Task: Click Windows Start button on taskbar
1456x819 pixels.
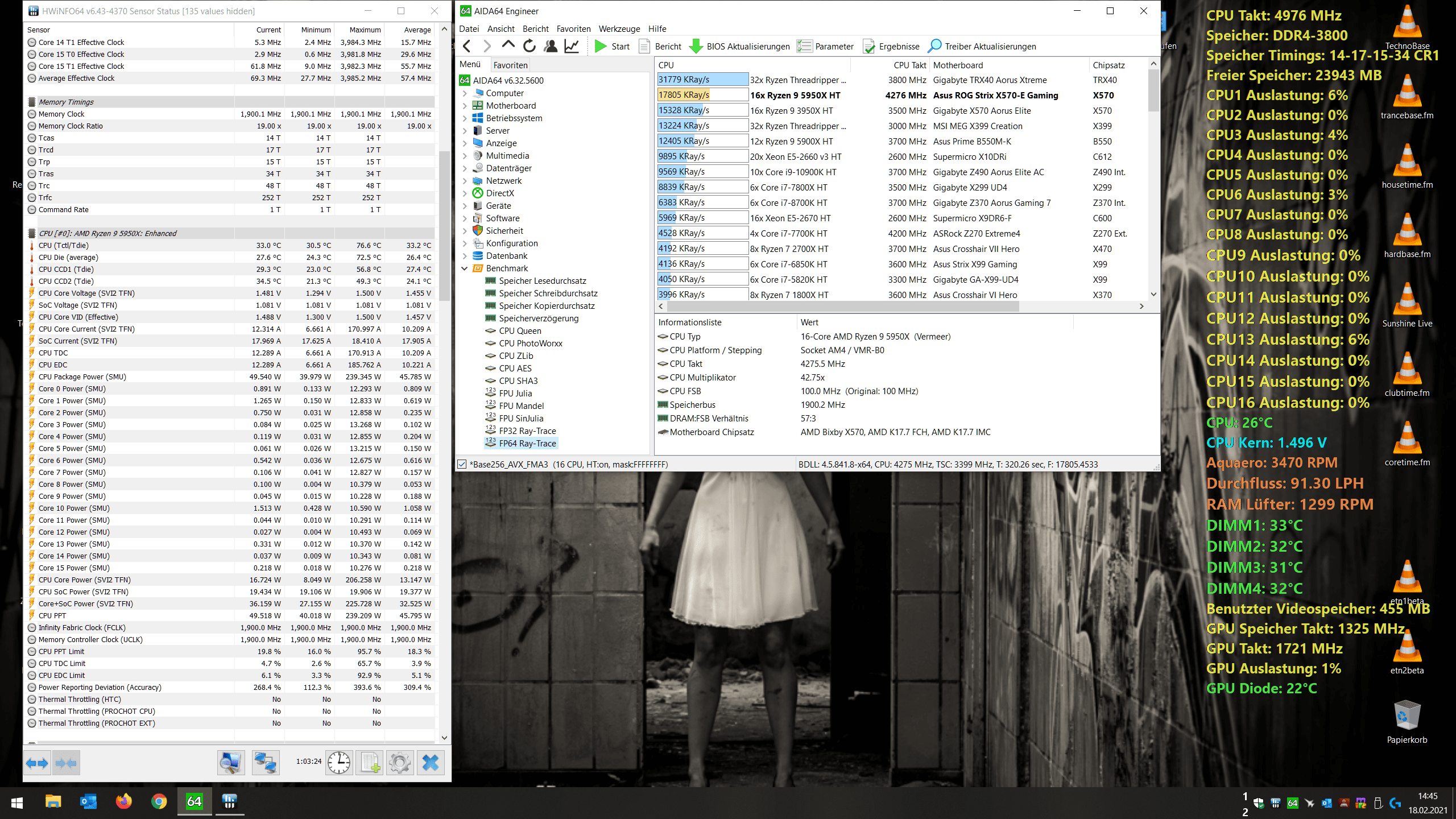Action: 17,802
